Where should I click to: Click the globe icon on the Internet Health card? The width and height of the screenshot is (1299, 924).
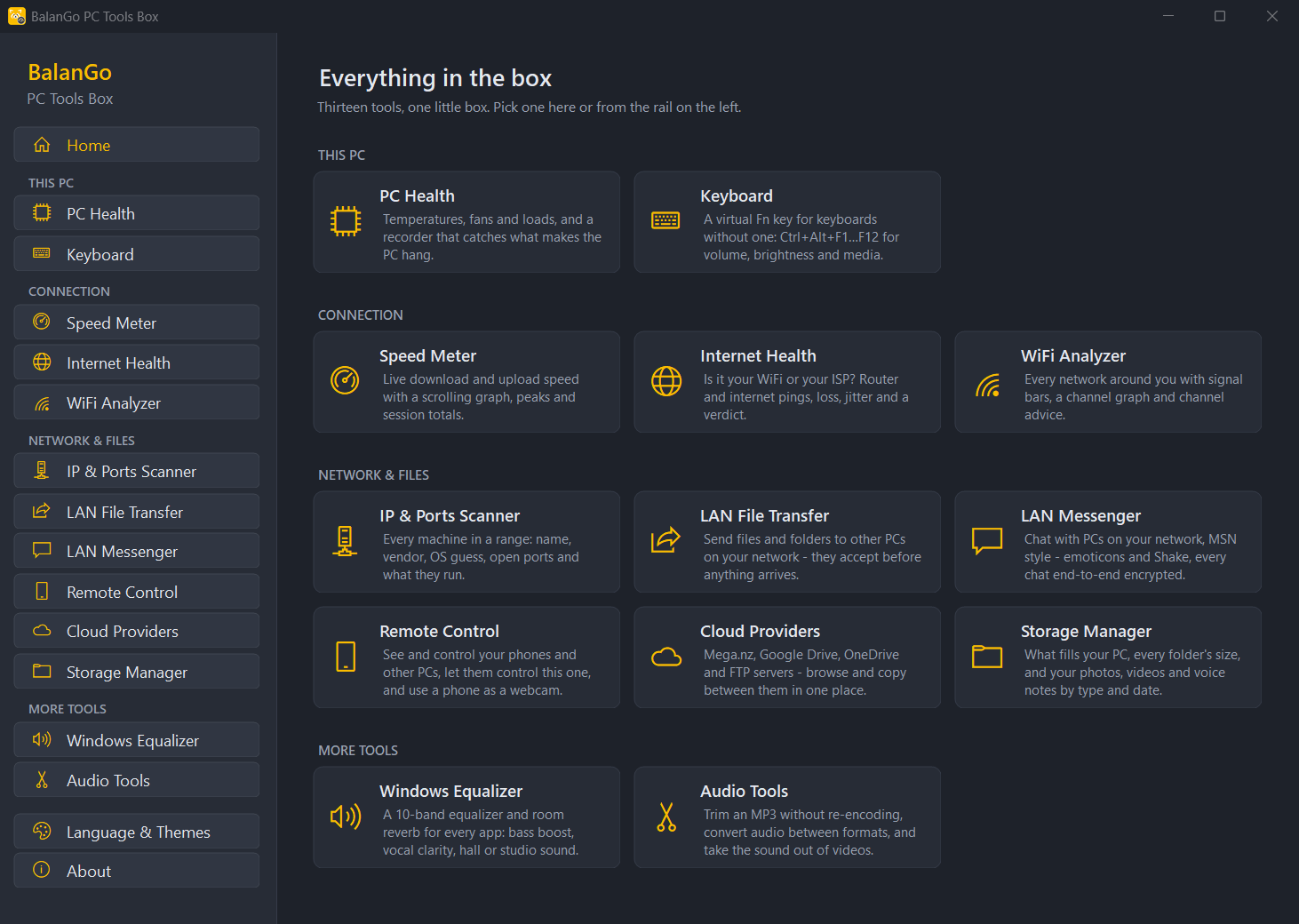click(x=666, y=381)
